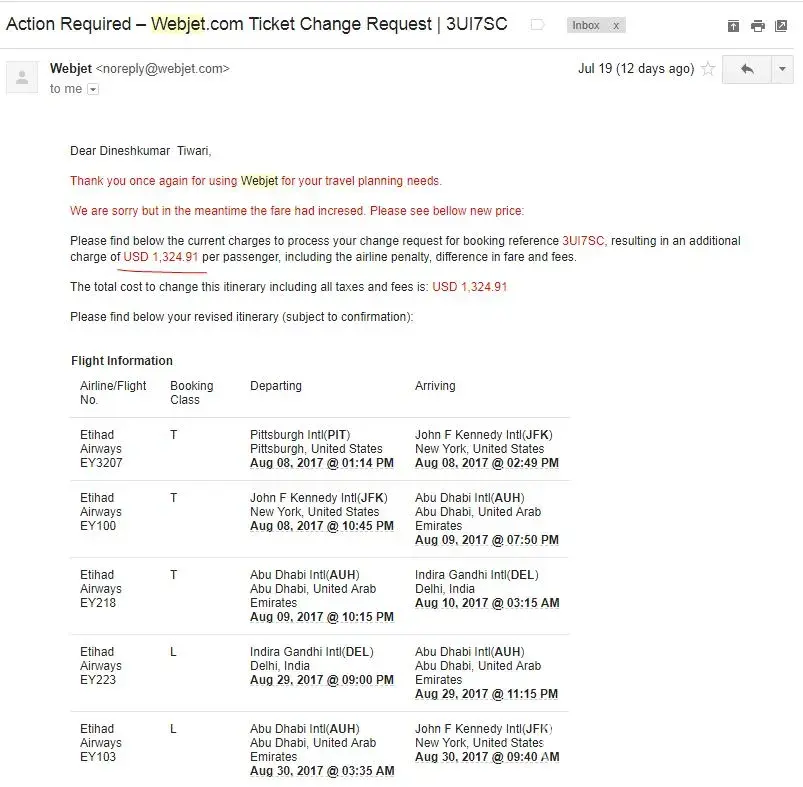
Task: Click the 'Arriving' column header
Action: (435, 386)
